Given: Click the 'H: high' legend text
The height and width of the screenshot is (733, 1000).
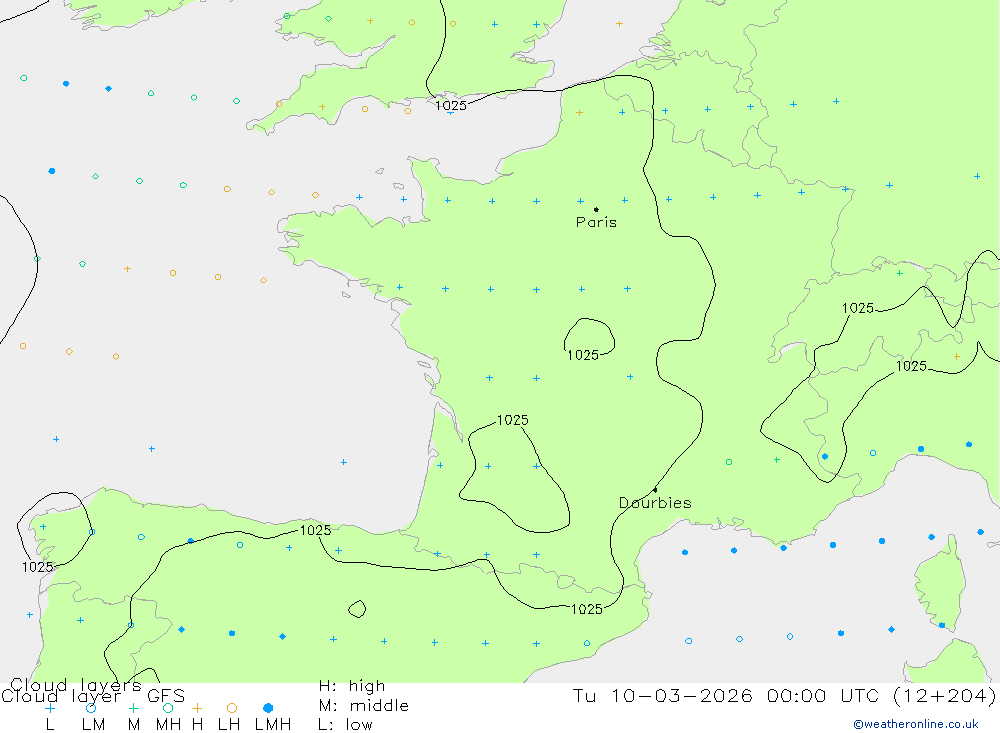Looking at the screenshot, I should coord(351,686).
